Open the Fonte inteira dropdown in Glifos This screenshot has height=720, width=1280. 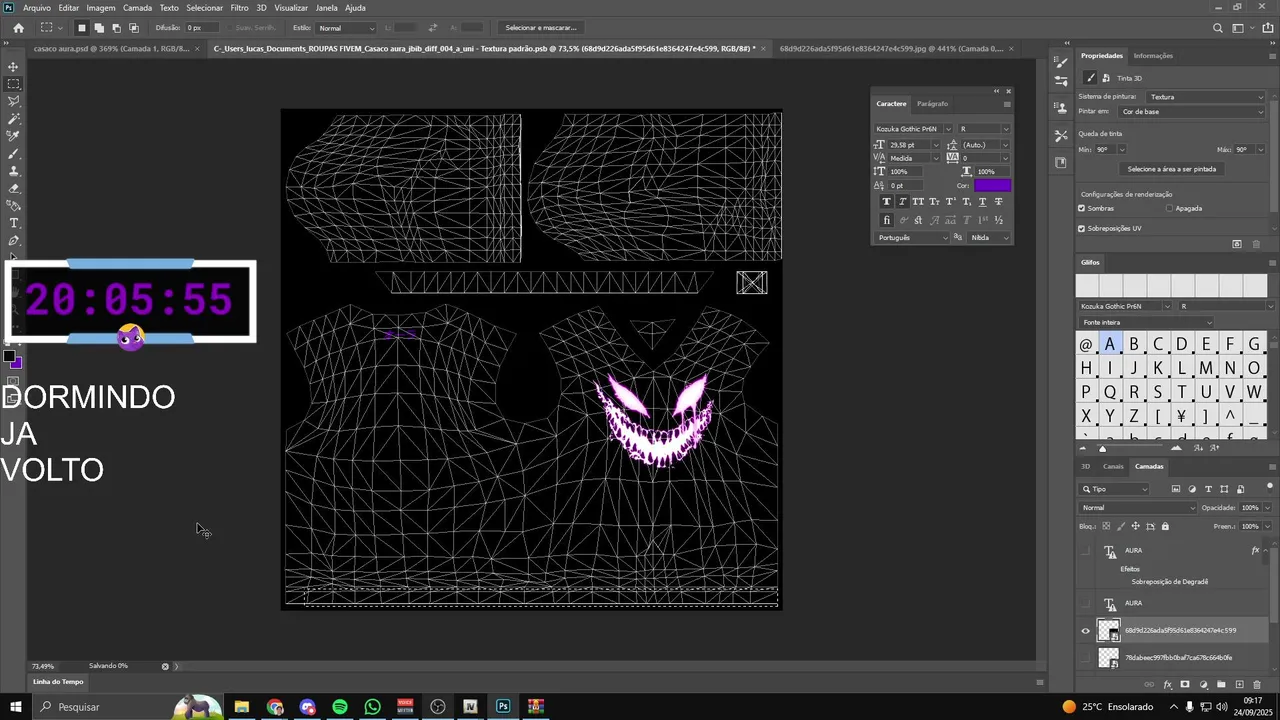(x=1146, y=322)
